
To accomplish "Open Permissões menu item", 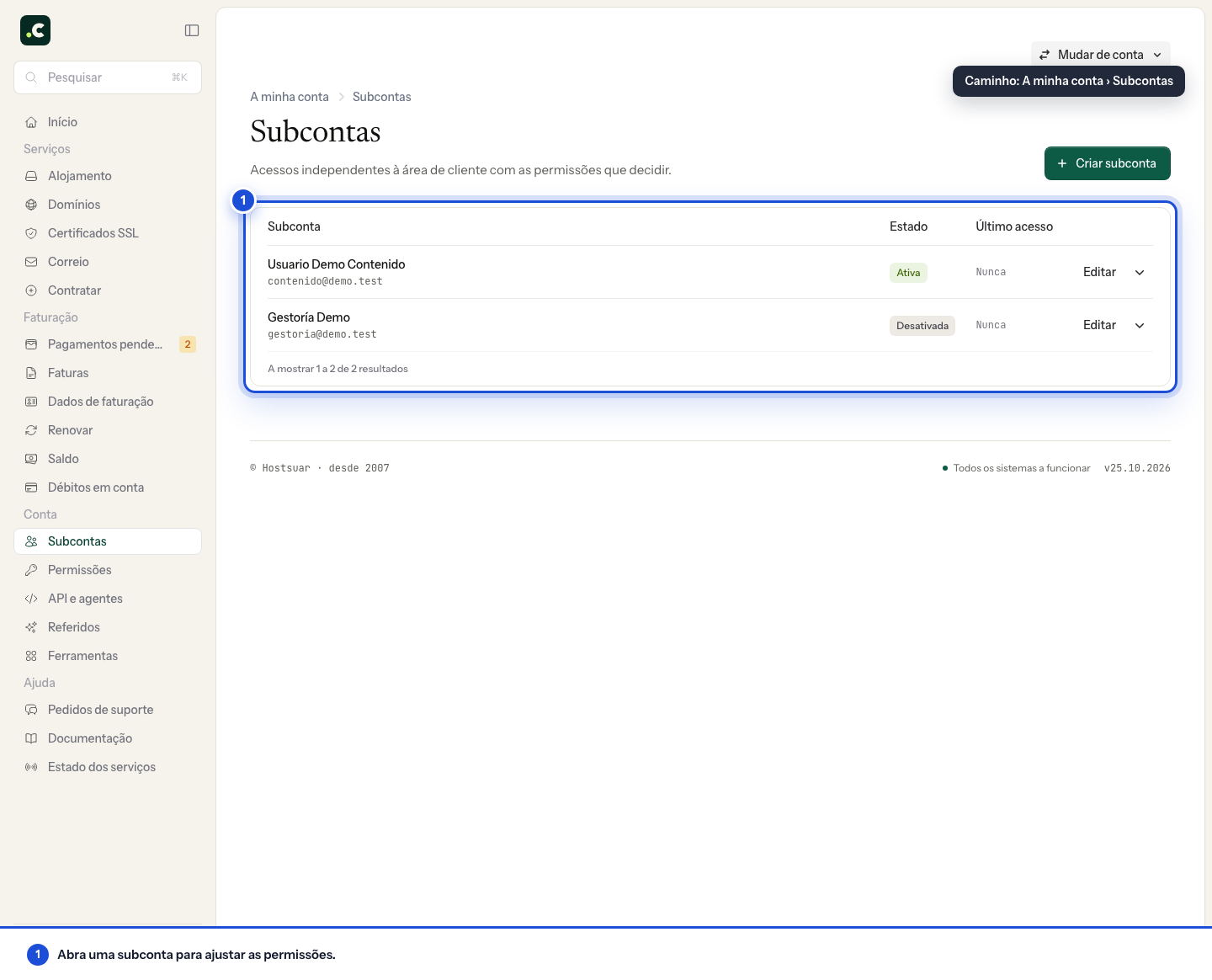I will pyautogui.click(x=108, y=570).
